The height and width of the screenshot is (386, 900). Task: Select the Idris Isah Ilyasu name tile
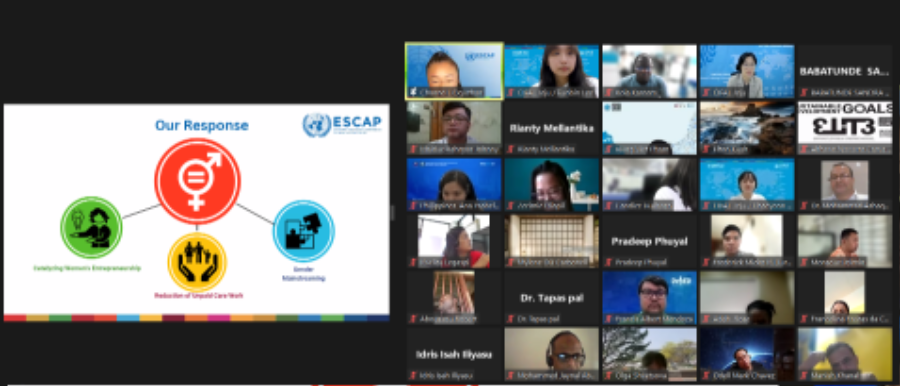point(454,354)
